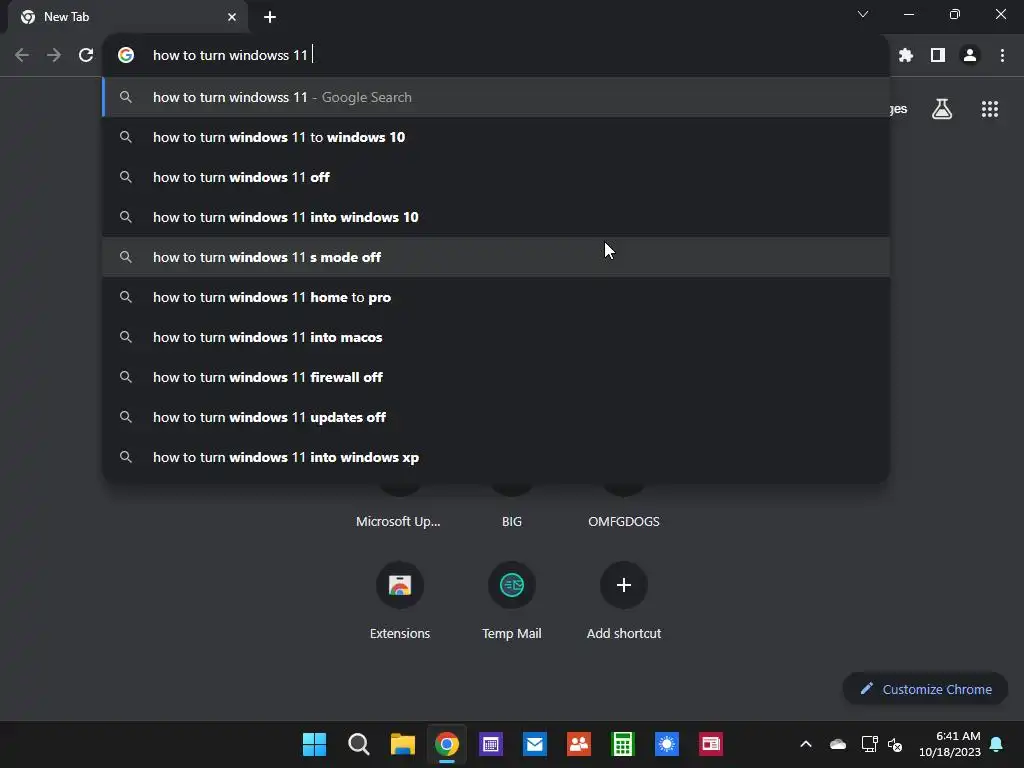The width and height of the screenshot is (1024, 768).
Task: Open File Explorer from taskbar
Action: pyautogui.click(x=402, y=744)
